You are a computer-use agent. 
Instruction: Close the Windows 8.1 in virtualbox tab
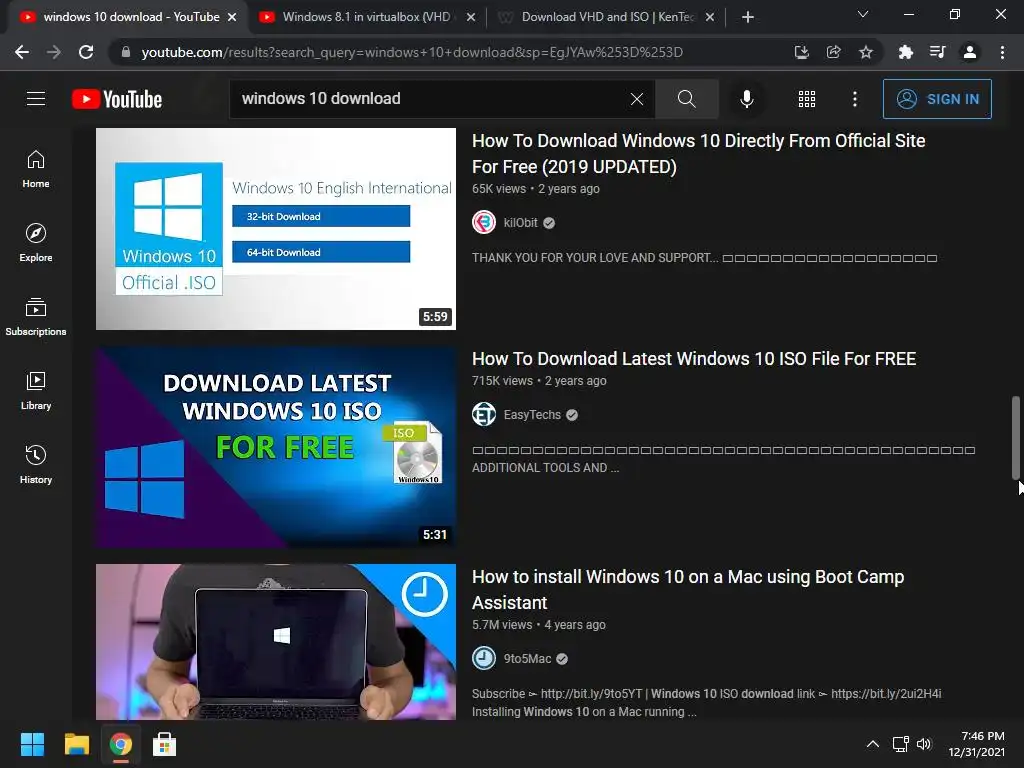(471, 18)
